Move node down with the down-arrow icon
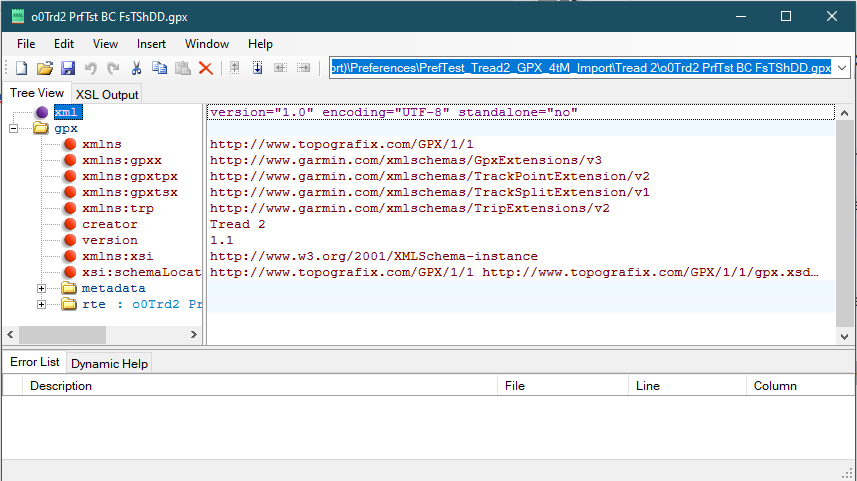 pos(257,68)
